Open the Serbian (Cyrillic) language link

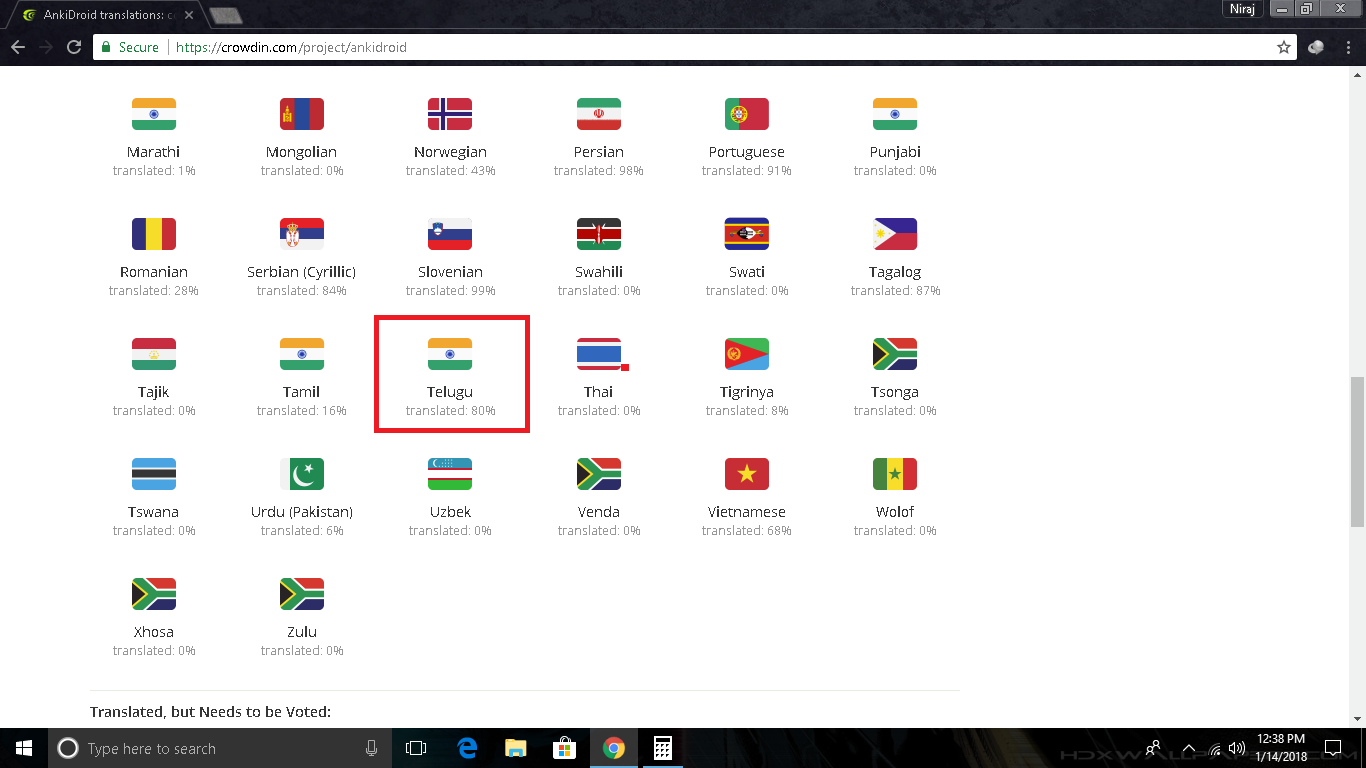pyautogui.click(x=302, y=272)
